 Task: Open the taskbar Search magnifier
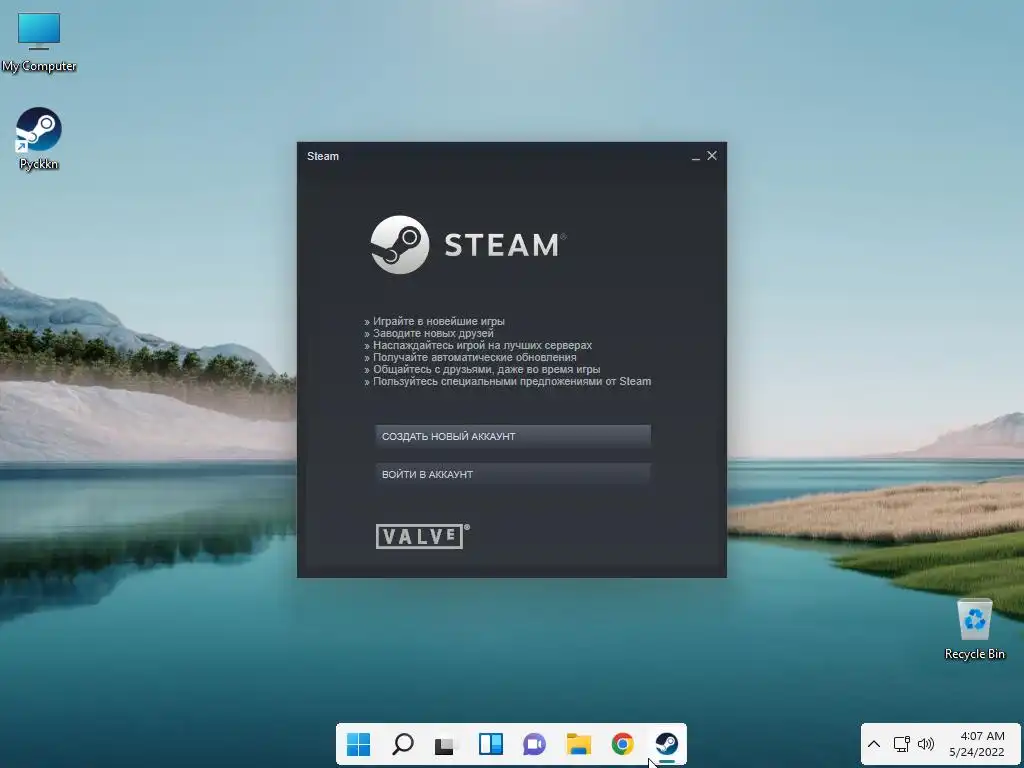[402, 744]
